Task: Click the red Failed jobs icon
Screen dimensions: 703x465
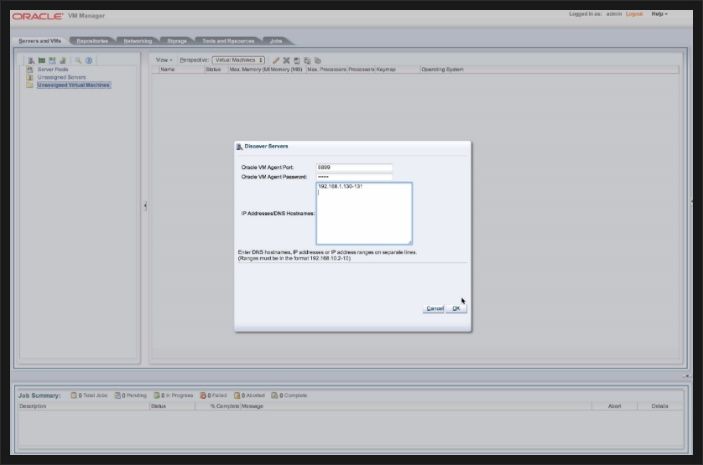Action: pyautogui.click(x=203, y=395)
